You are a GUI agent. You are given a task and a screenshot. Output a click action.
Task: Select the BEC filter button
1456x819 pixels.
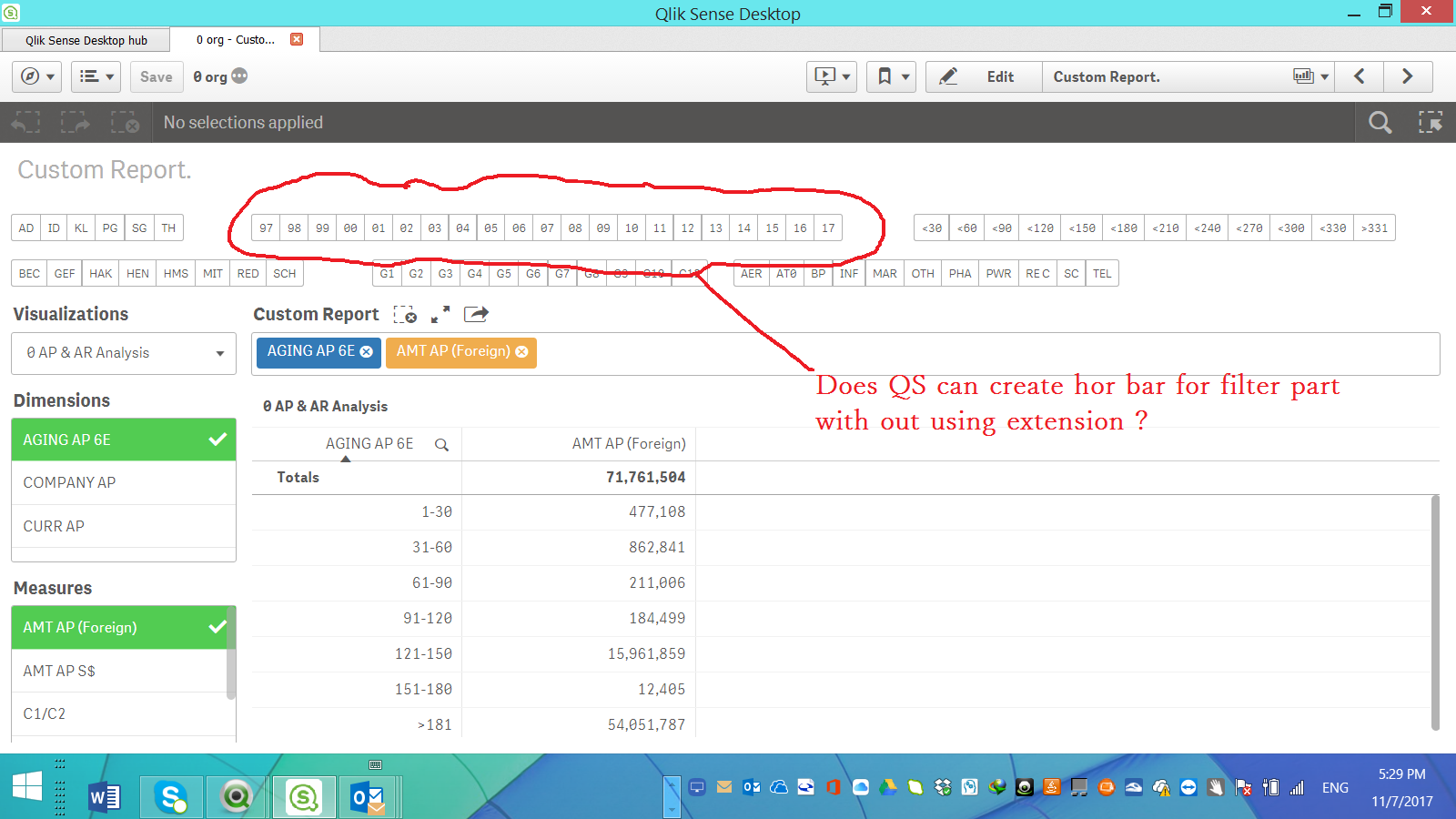29,274
